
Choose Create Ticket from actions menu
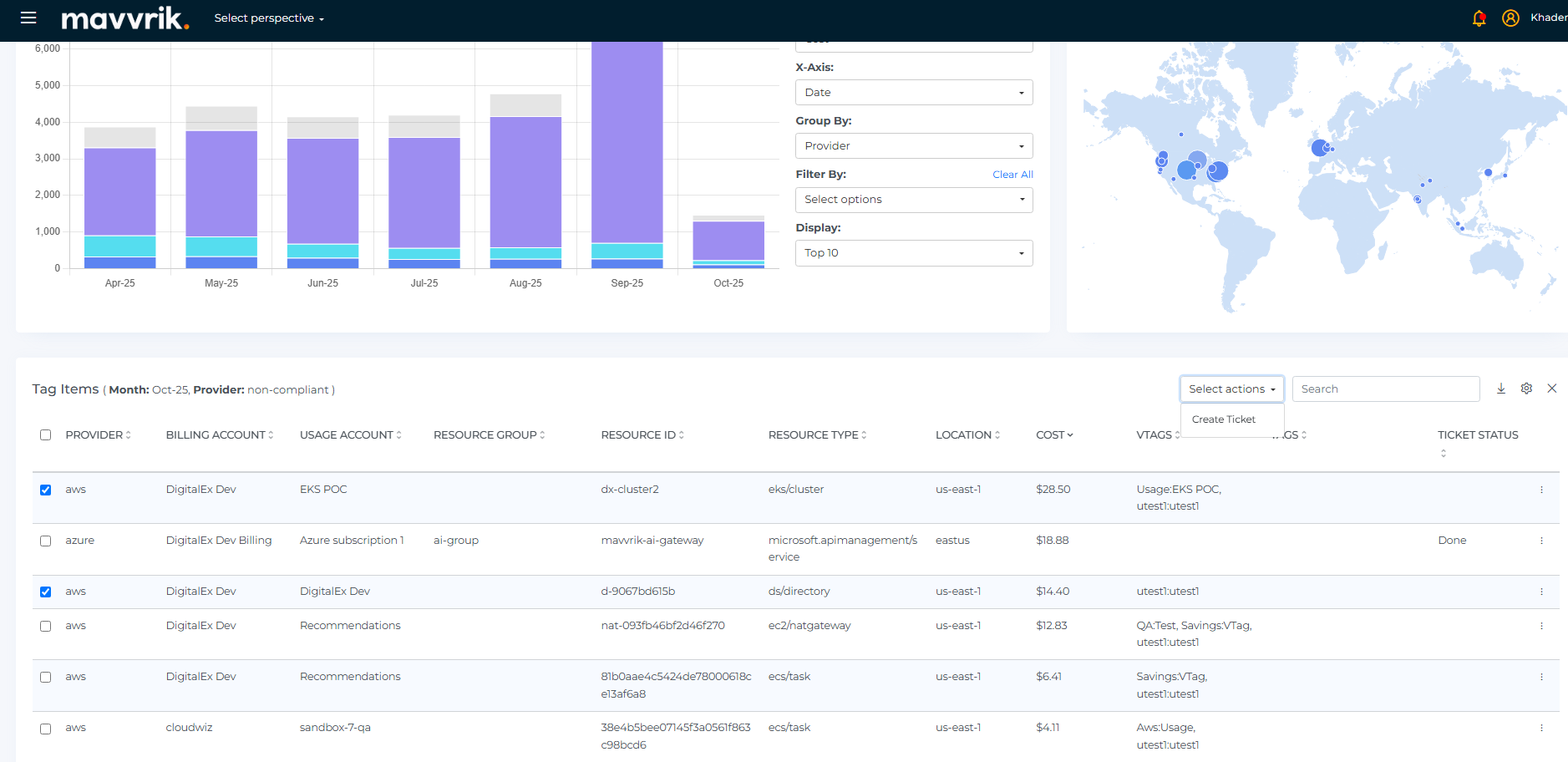(x=1223, y=419)
